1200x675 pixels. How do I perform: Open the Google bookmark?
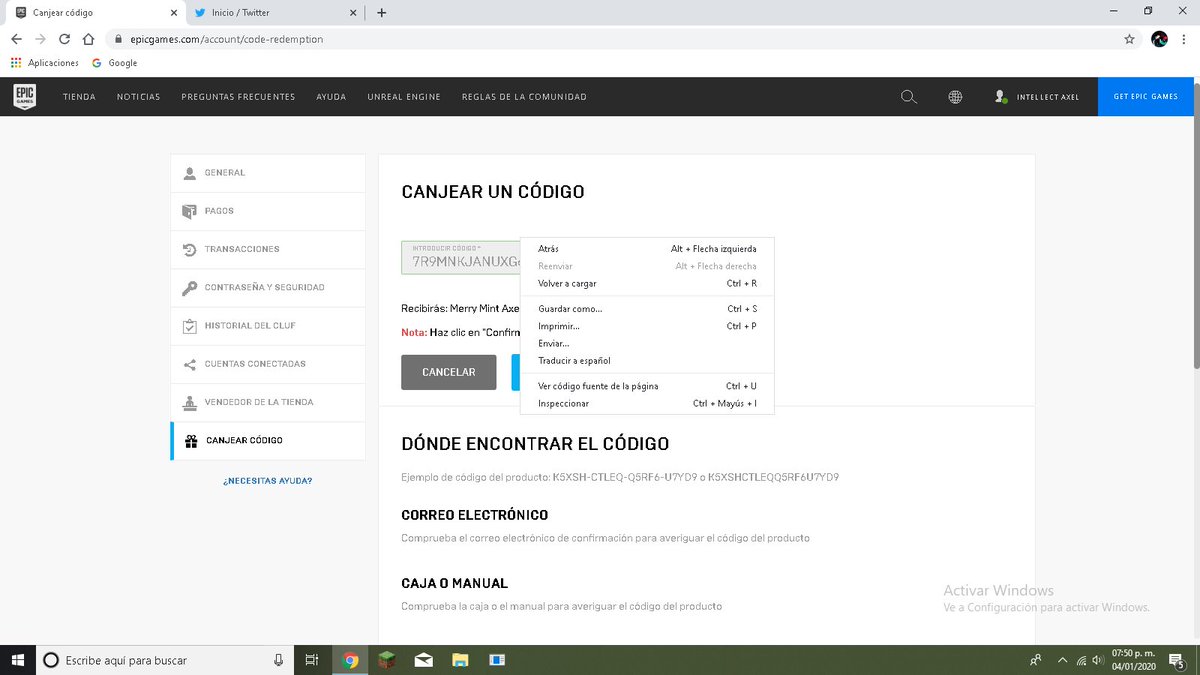(114, 63)
